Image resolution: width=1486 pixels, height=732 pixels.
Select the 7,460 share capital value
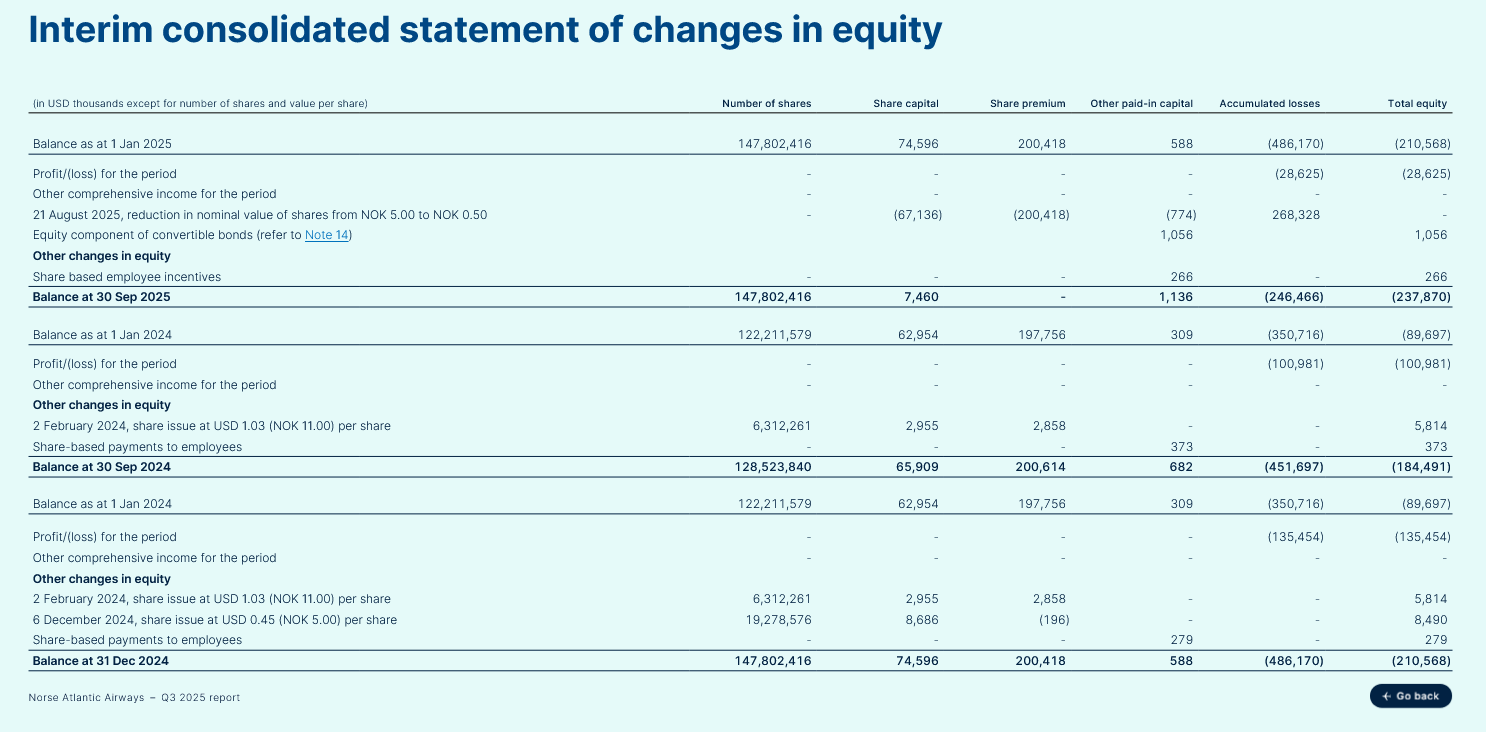point(921,297)
